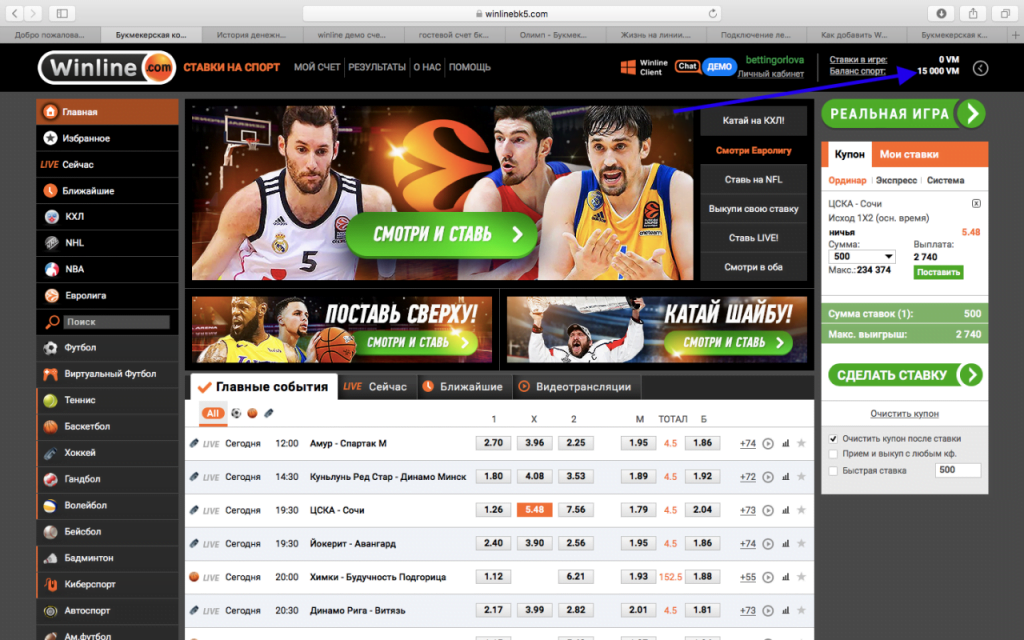
Task: Select Евролига in sidebar
Action: click(x=107, y=295)
